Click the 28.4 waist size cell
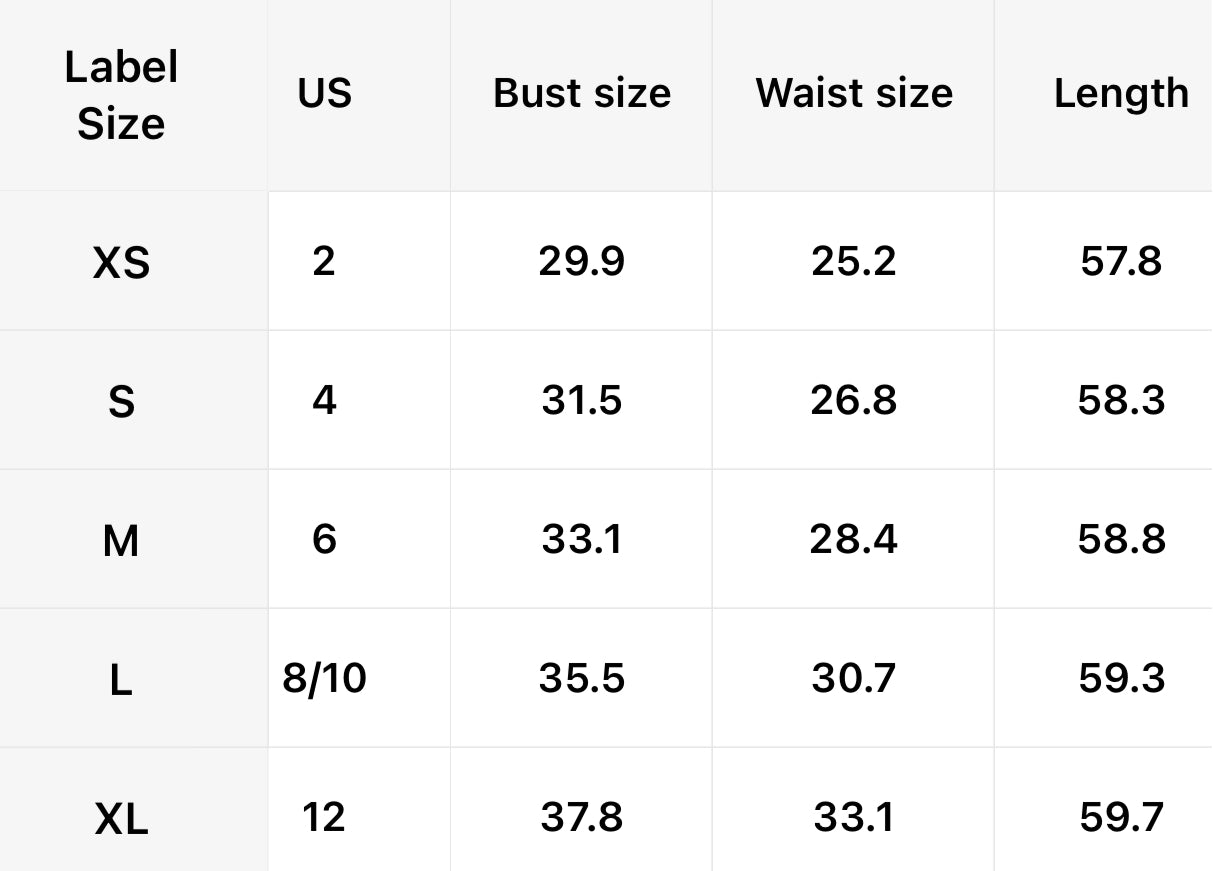Screen dimensions: 1213x871 [854, 539]
